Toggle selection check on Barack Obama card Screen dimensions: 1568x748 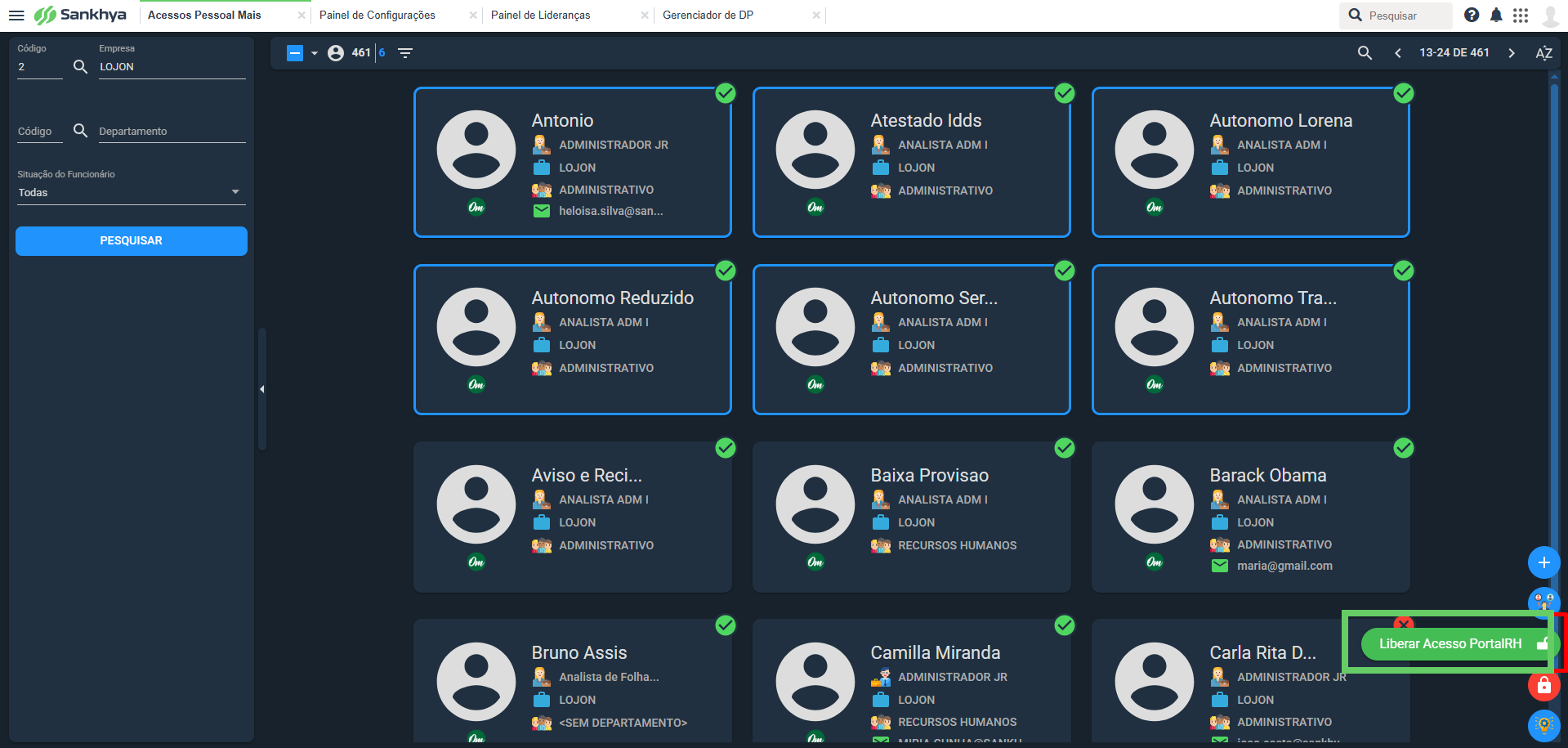pos(1404,448)
